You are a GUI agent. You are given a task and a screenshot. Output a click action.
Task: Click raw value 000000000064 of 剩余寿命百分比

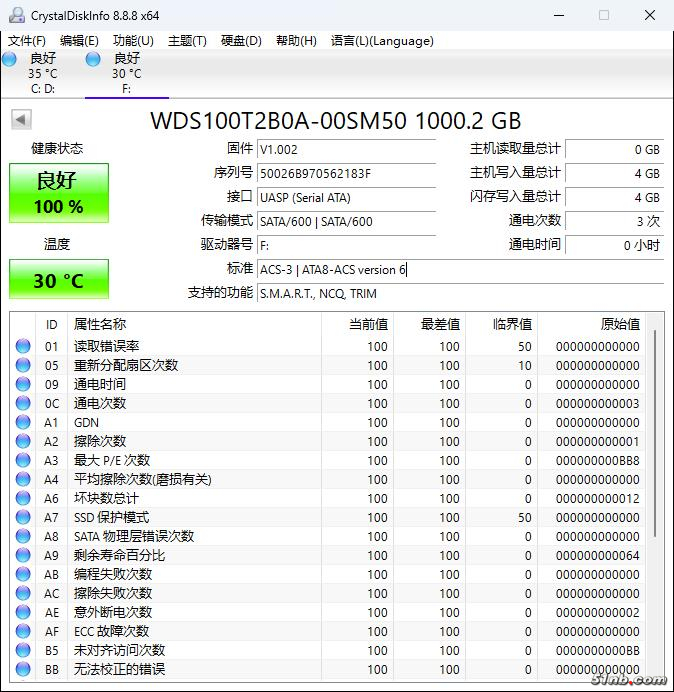pos(598,555)
